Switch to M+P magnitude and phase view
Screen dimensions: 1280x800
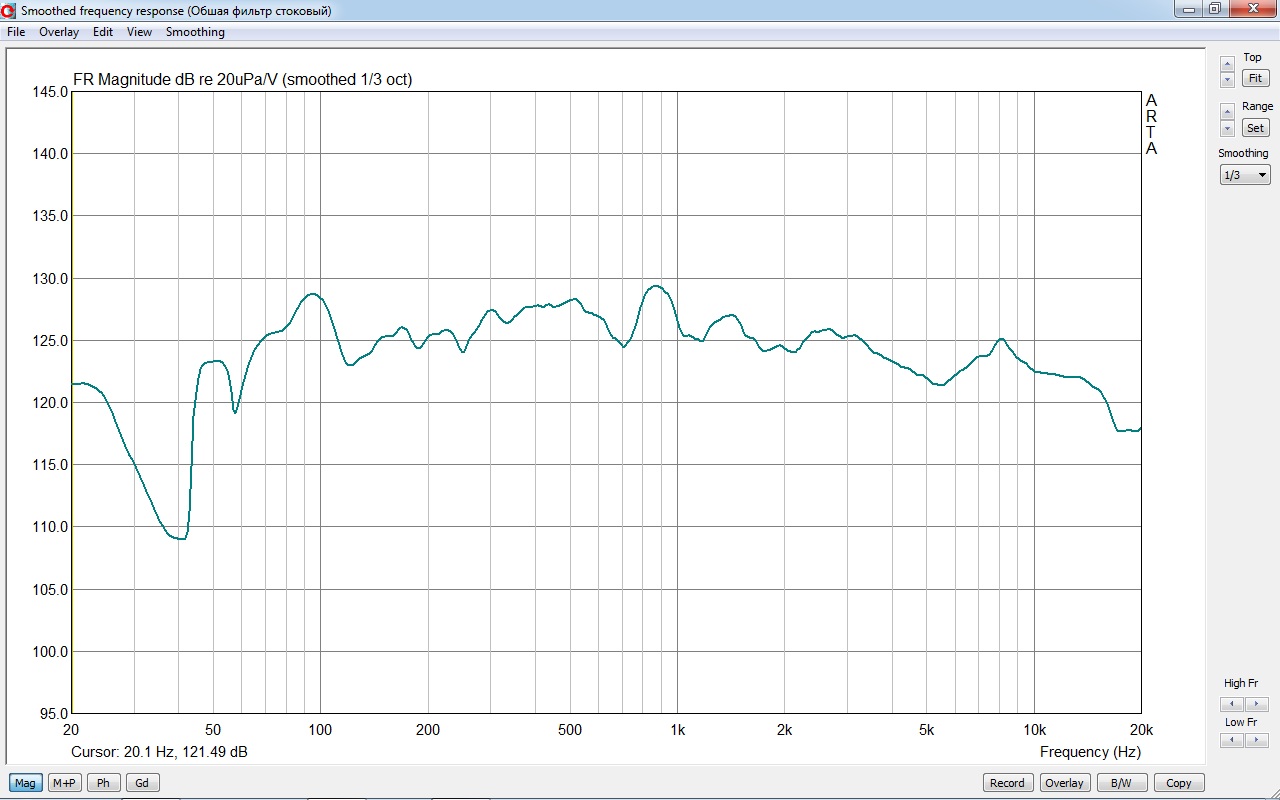point(64,783)
